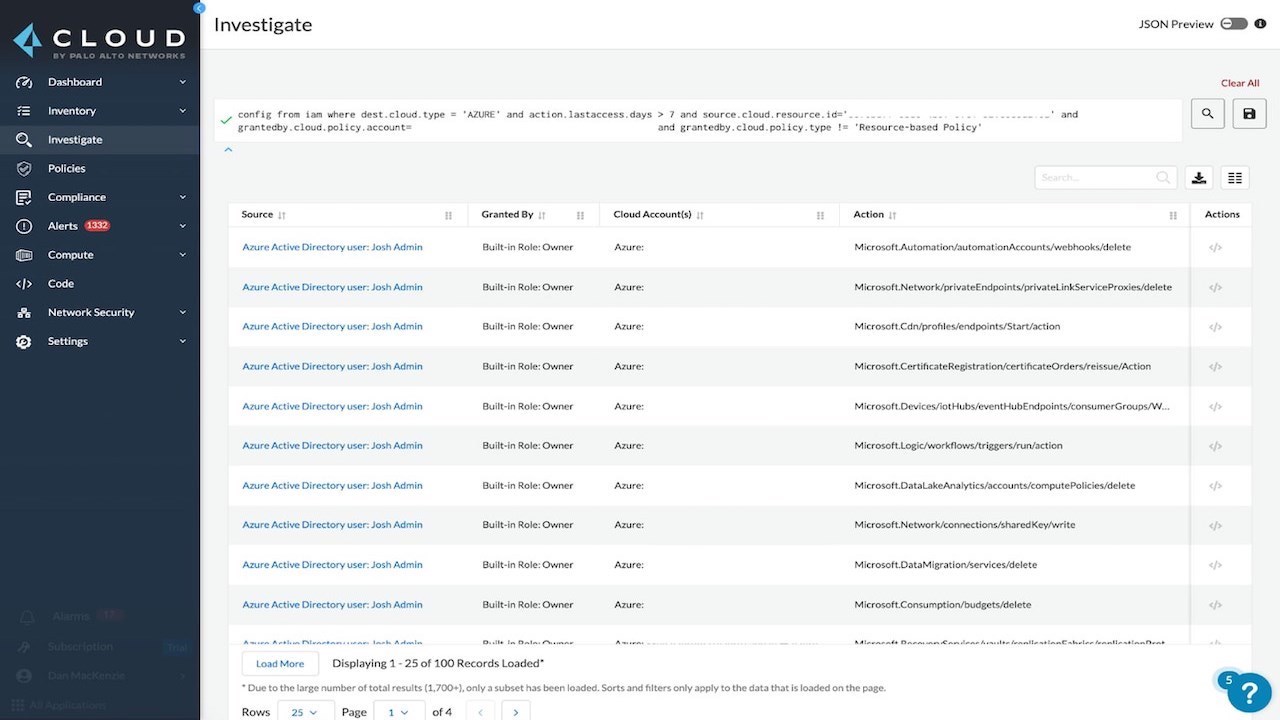Image resolution: width=1280 pixels, height=720 pixels.
Task: Collapse the sidebar with the blue arrow
Action: pyautogui.click(x=199, y=7)
